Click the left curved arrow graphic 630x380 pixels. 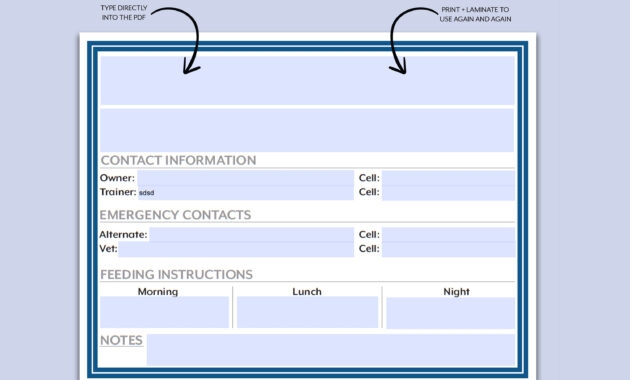click(x=179, y=40)
